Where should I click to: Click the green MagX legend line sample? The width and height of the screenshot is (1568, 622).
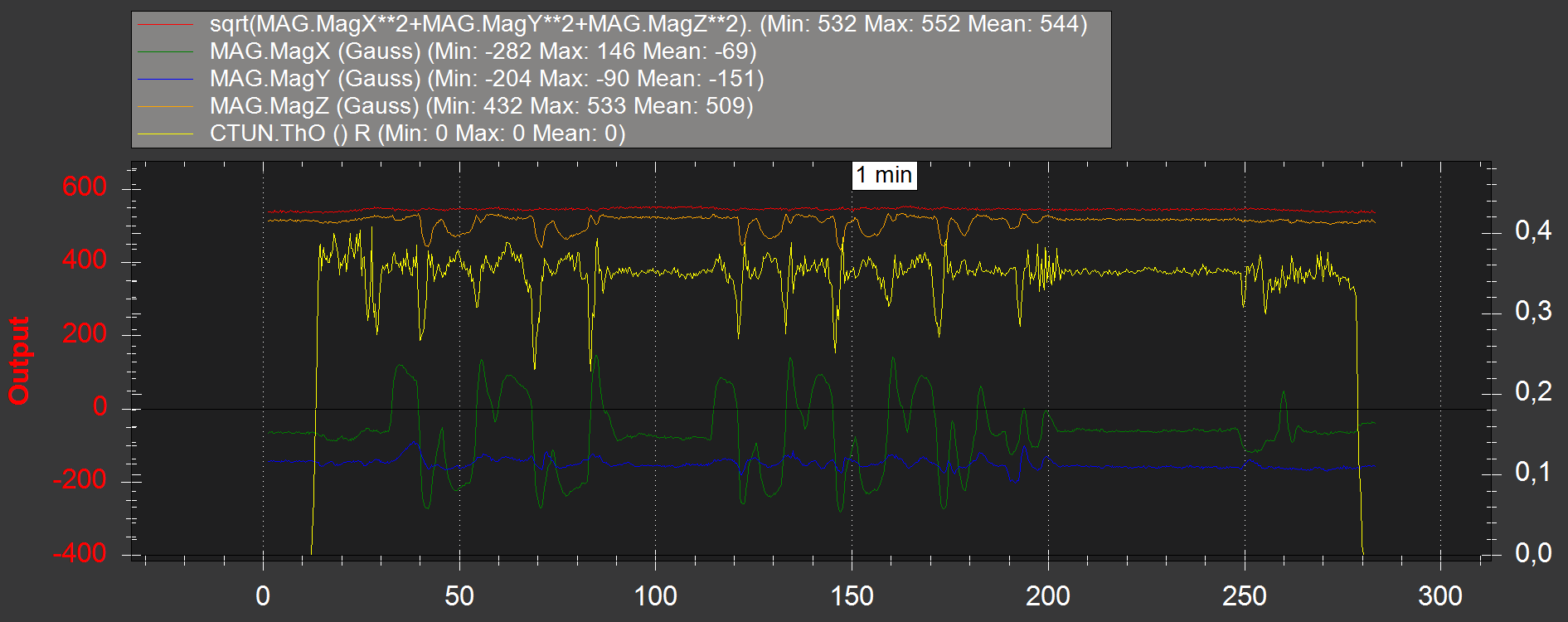pos(165,51)
